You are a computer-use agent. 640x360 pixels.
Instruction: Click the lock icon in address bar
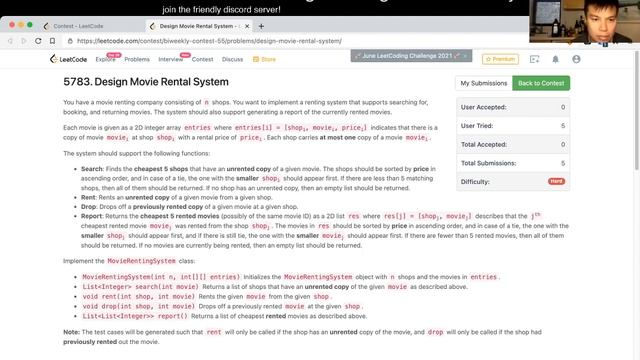pos(70,41)
